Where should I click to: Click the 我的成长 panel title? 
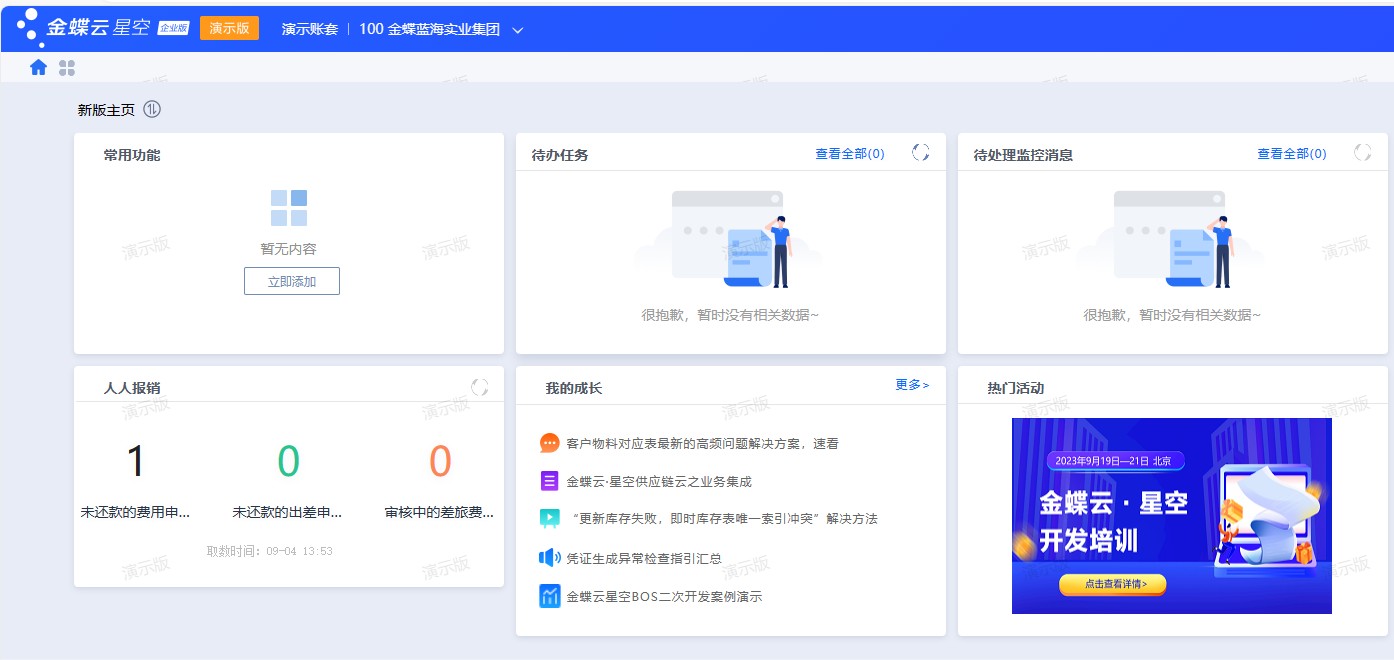574,388
